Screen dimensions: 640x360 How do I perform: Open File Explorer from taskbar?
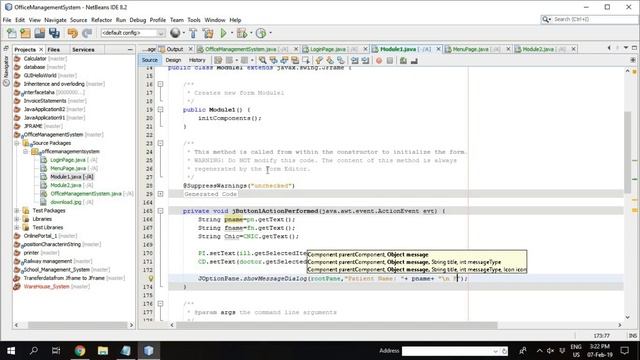click(x=103, y=351)
